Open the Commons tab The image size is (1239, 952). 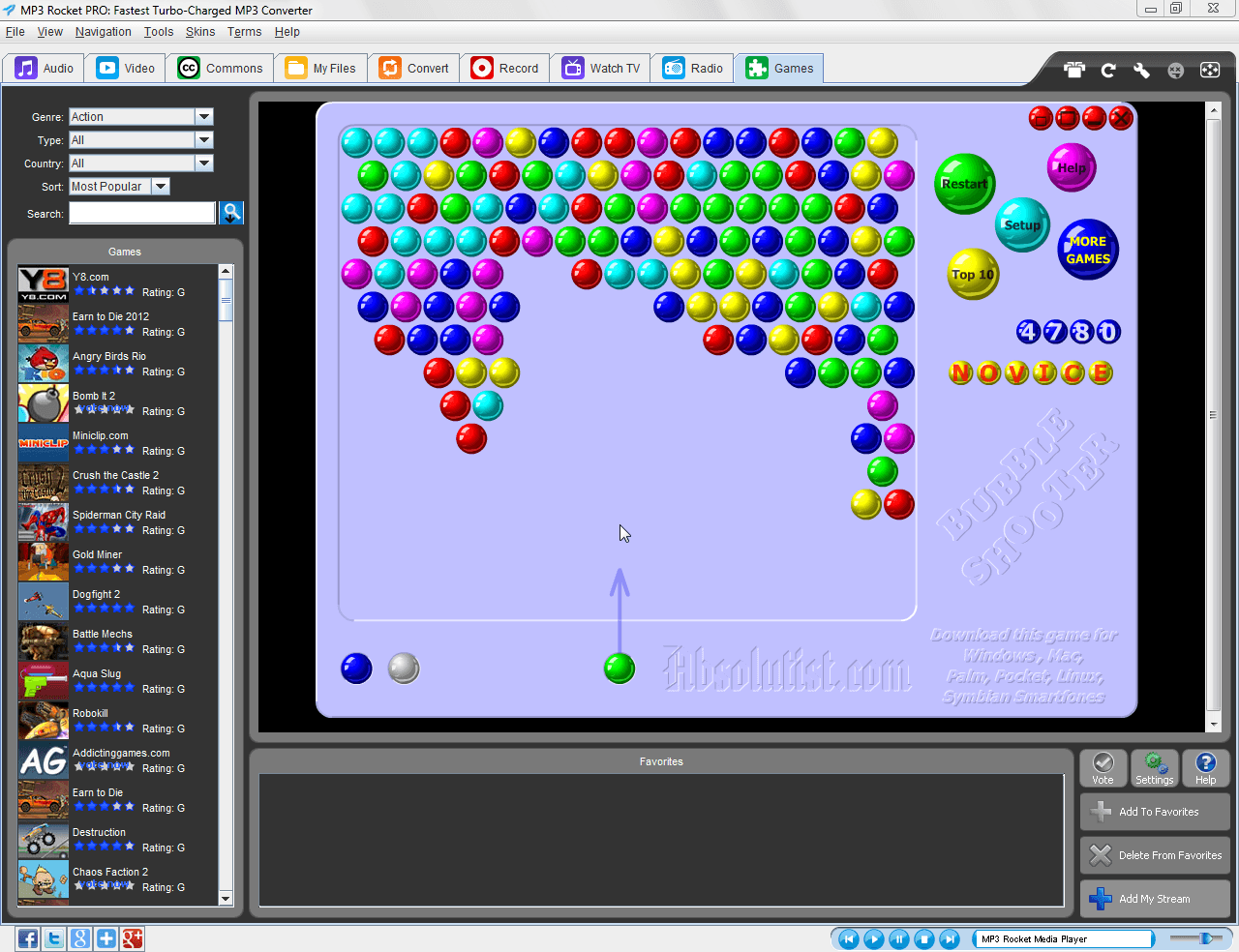tap(221, 69)
